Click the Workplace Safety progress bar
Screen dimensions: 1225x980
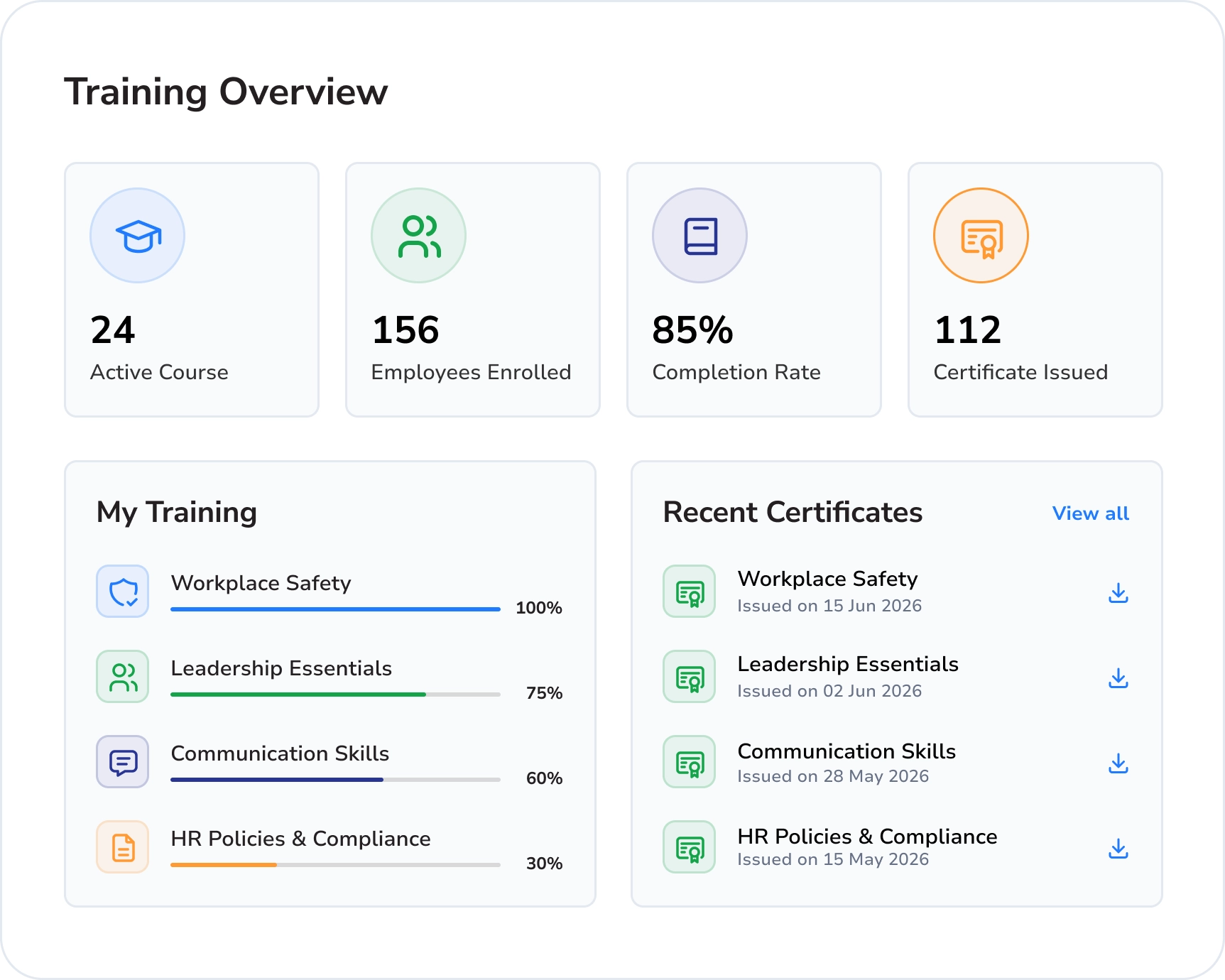336,609
